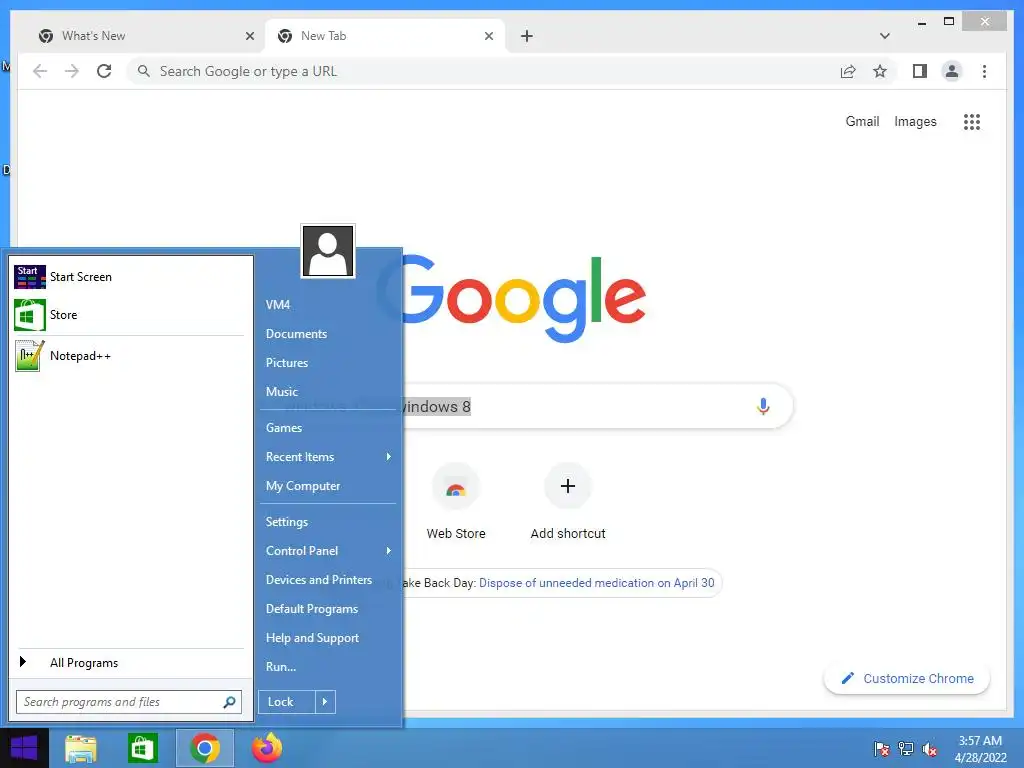Screen dimensions: 1024x768
Task: Click Chrome icon on taskbar
Action: [x=205, y=748]
